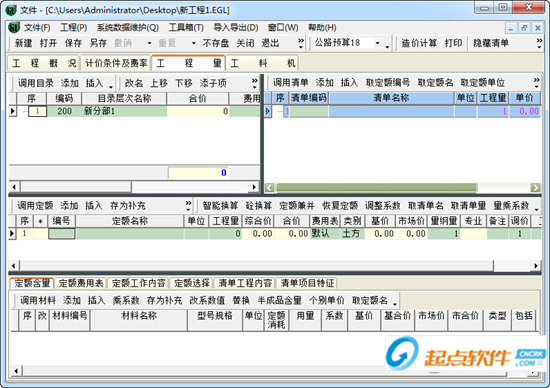Screen dimensions: 550x388
Task: Expand list toolbar overflow chevron after 取定额单位
Action: pyautogui.click(x=536, y=82)
